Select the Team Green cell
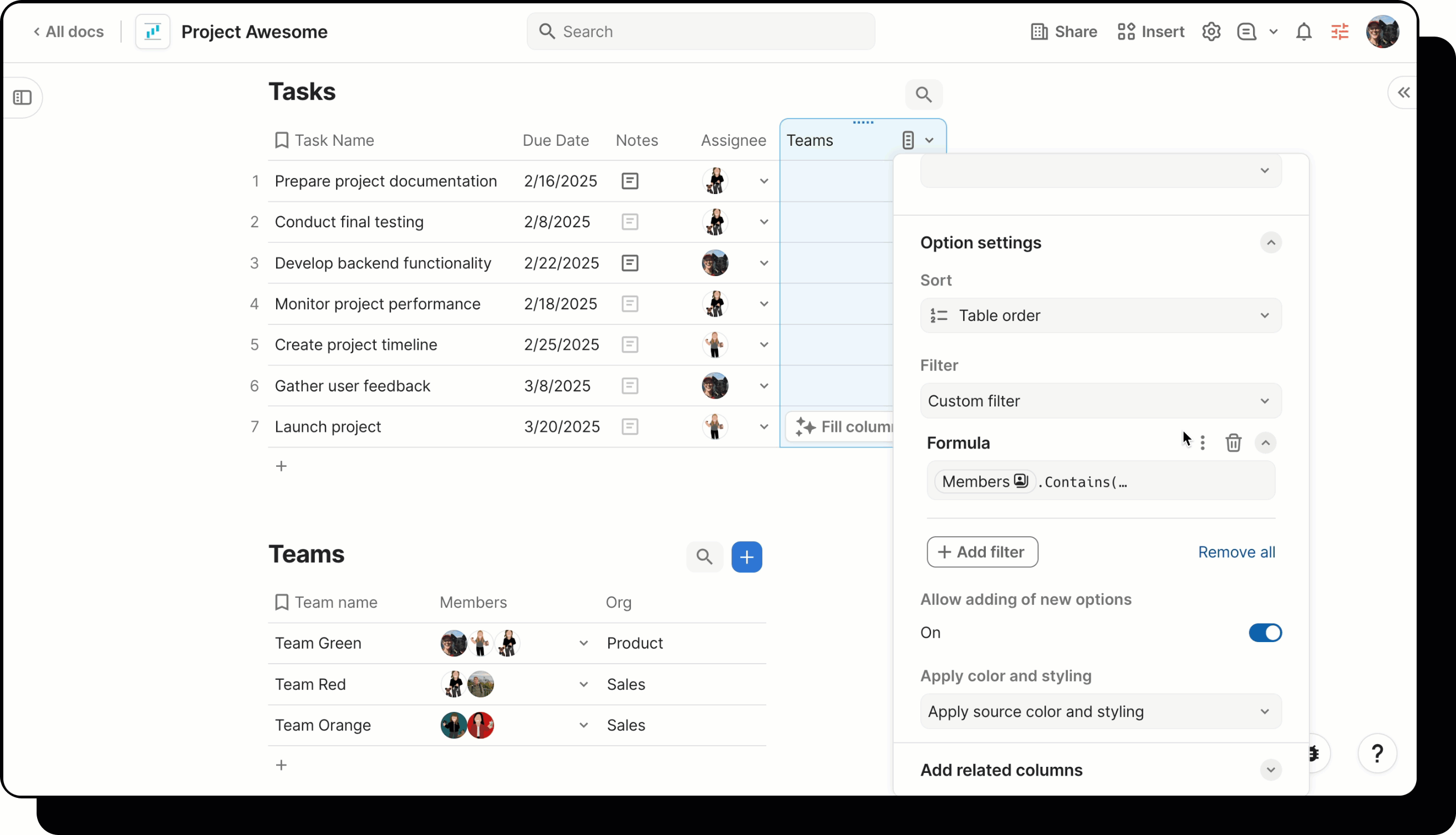Screen dimensions: 1456x835 coord(350,644)
